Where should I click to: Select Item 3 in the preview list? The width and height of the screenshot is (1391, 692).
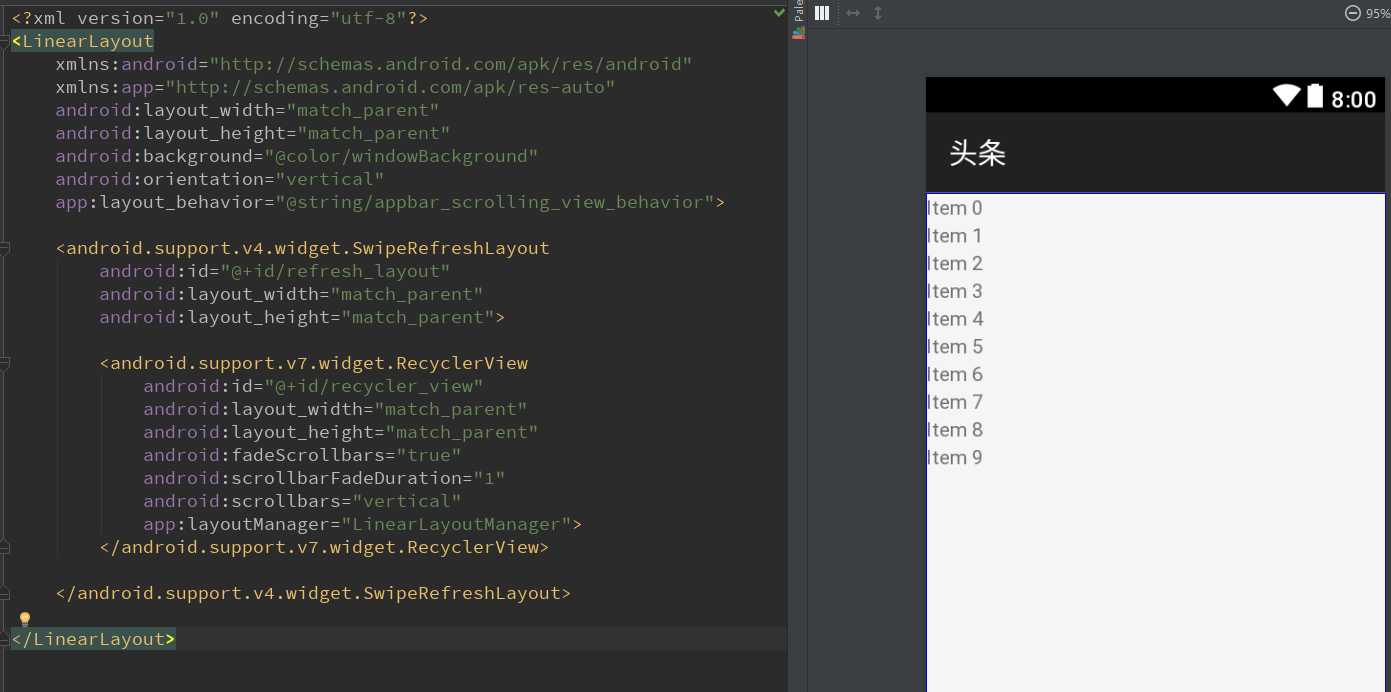[x=955, y=291]
